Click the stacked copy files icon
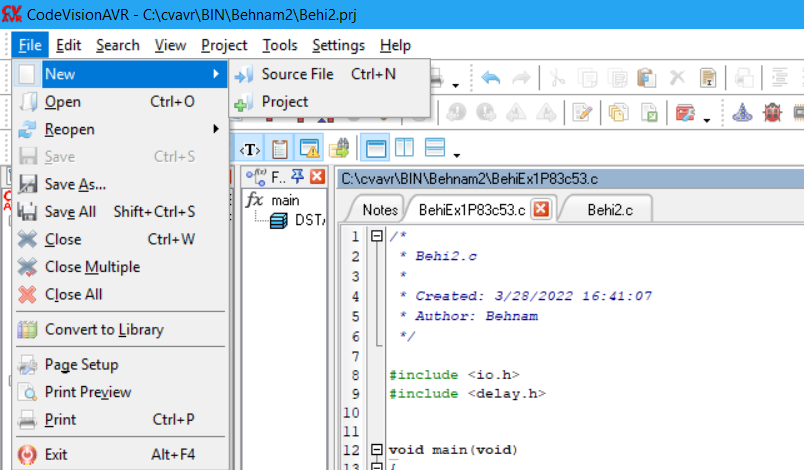This screenshot has width=804, height=470. point(618,112)
